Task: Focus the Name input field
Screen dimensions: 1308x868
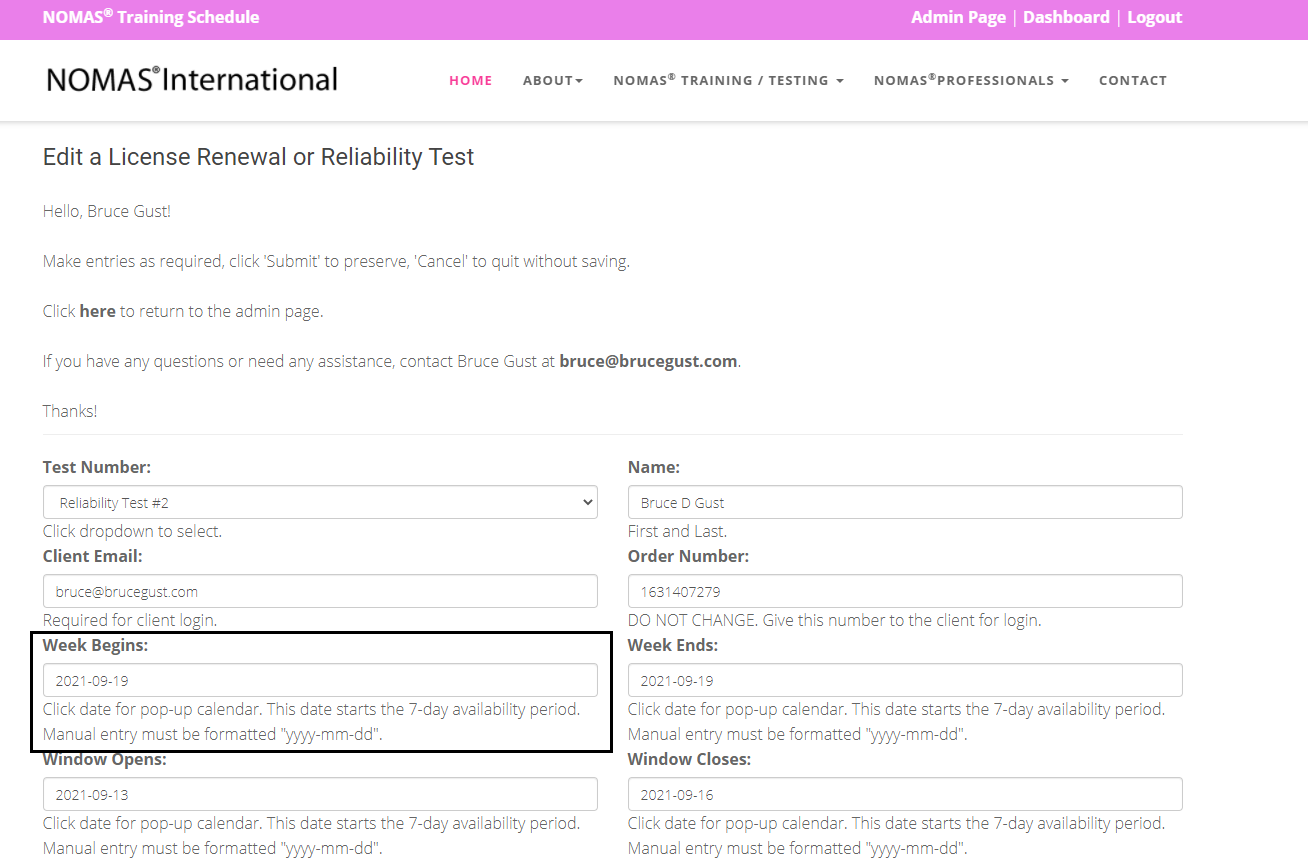Action: pos(905,503)
